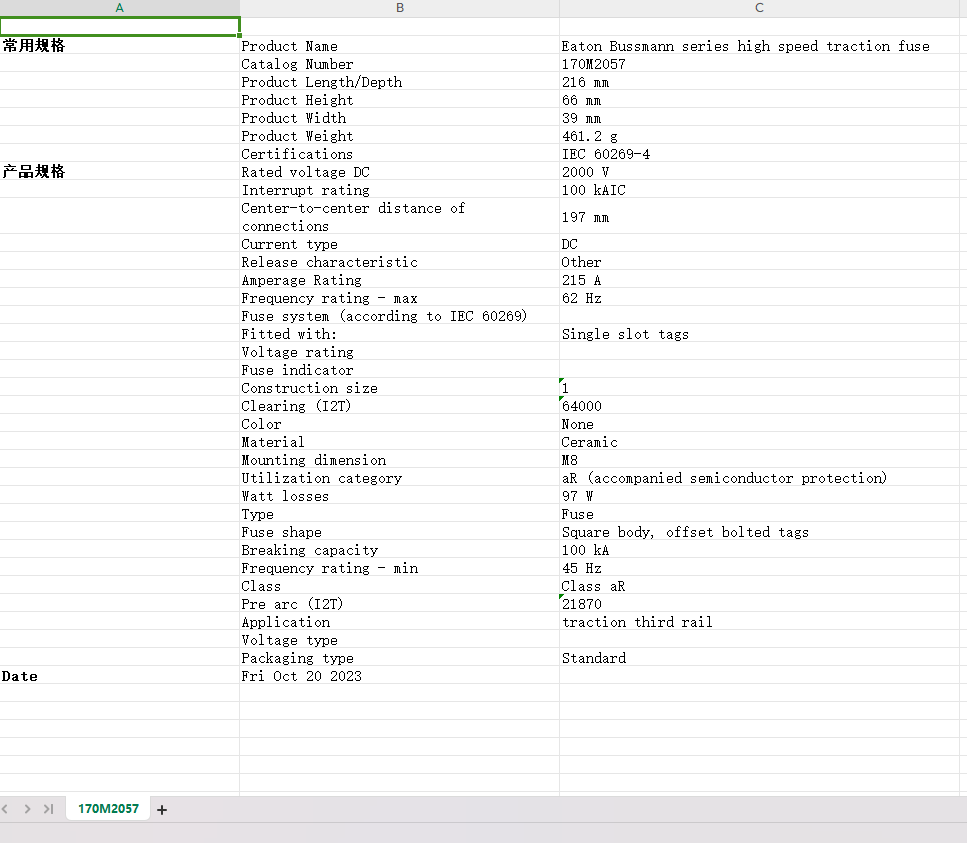Select the Rated voltage DC cell
967x843 pixels.
[x=400, y=171]
